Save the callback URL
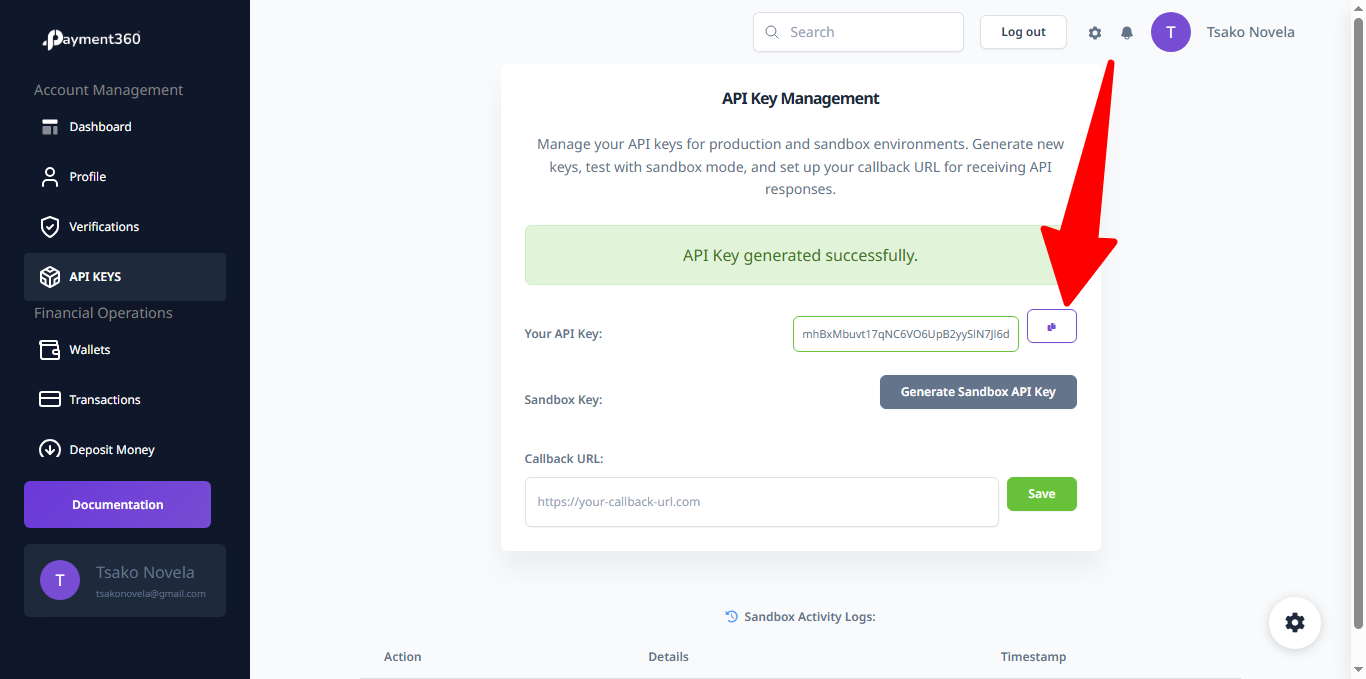Screen dimensions: 1366x679 tap(1041, 494)
